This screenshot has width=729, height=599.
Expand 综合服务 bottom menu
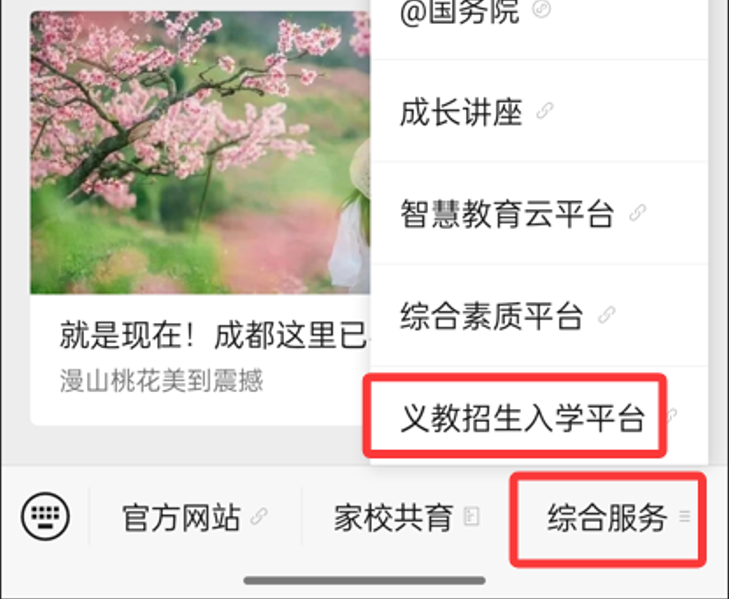point(608,518)
